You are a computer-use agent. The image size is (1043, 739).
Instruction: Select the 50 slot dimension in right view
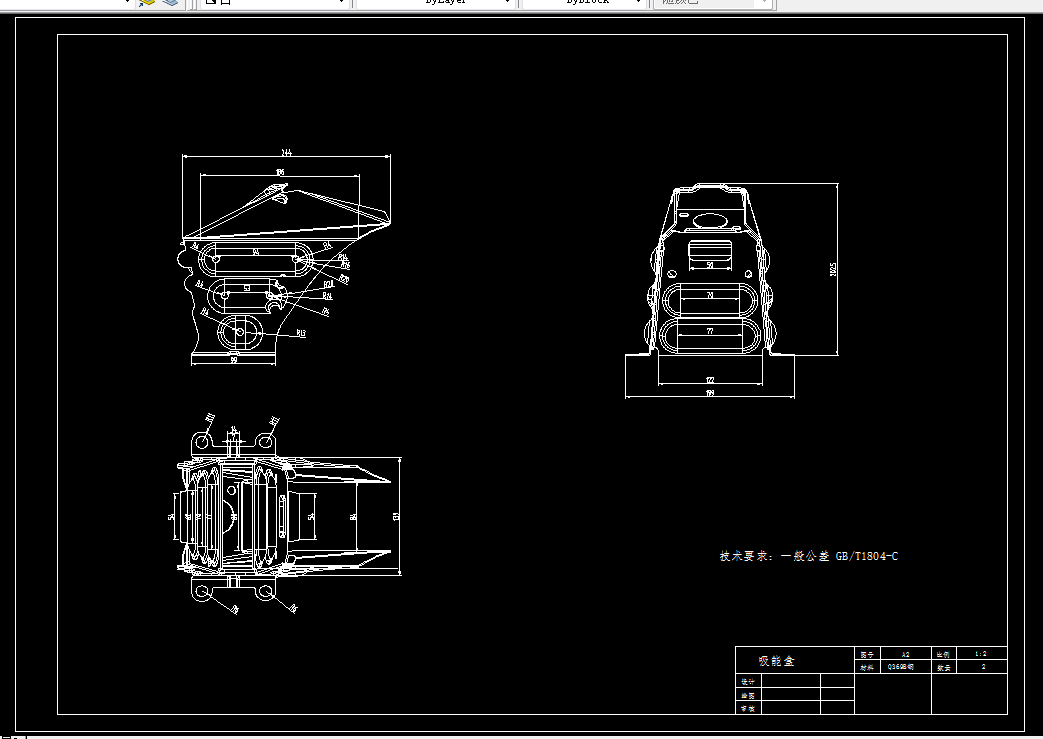click(x=710, y=265)
